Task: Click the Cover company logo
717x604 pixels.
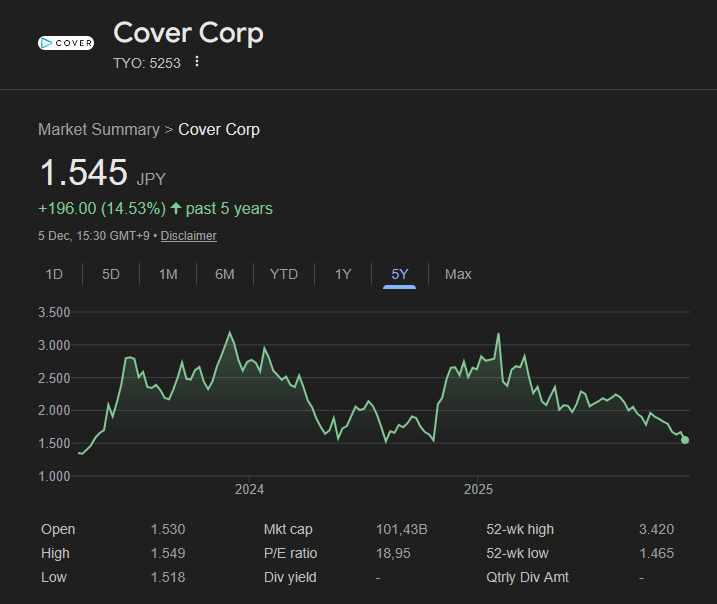Action: tap(66, 43)
